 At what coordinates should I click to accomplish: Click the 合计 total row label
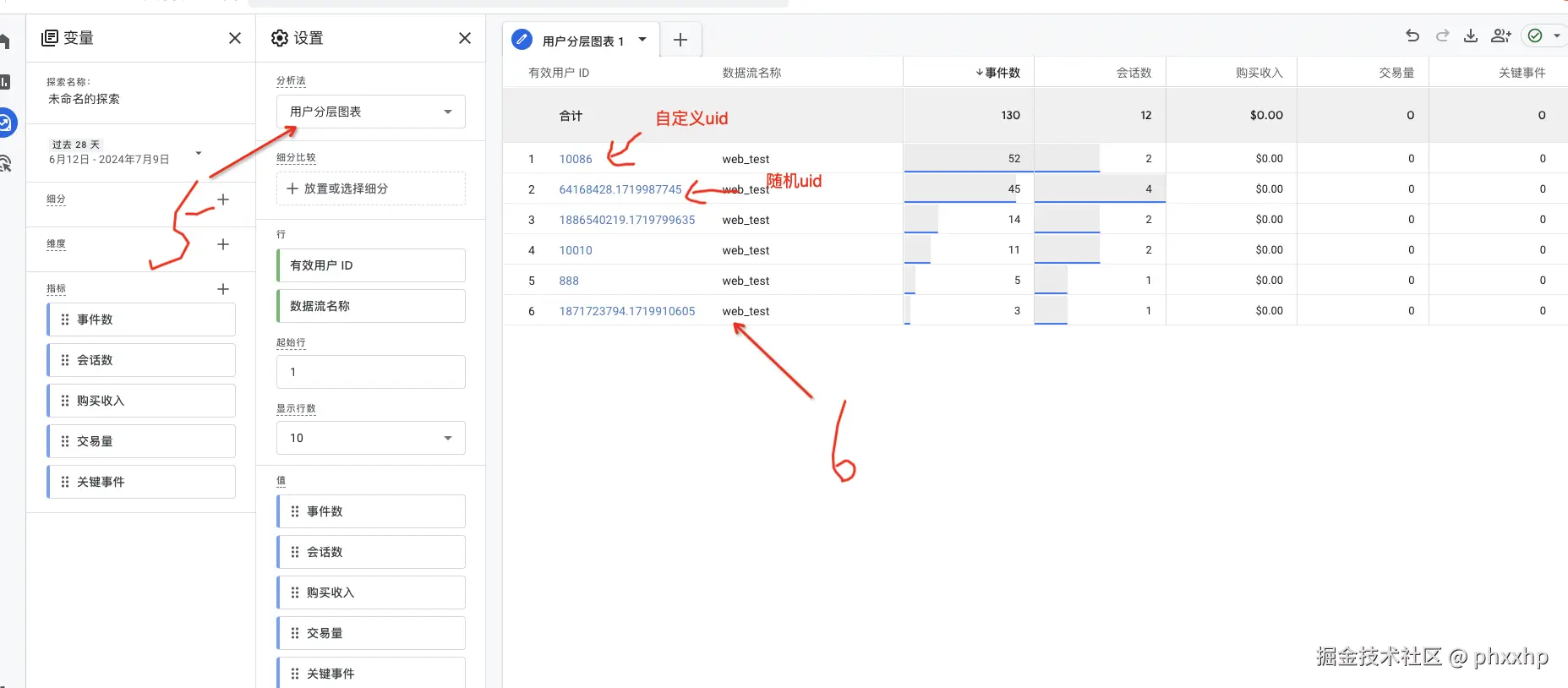[571, 116]
